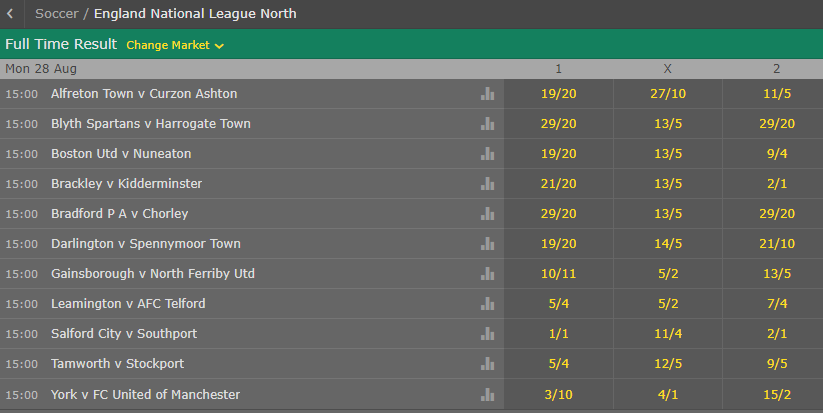Image resolution: width=823 pixels, height=413 pixels.
Task: View stats for Boston Utd v Nuneaton
Action: tap(487, 153)
